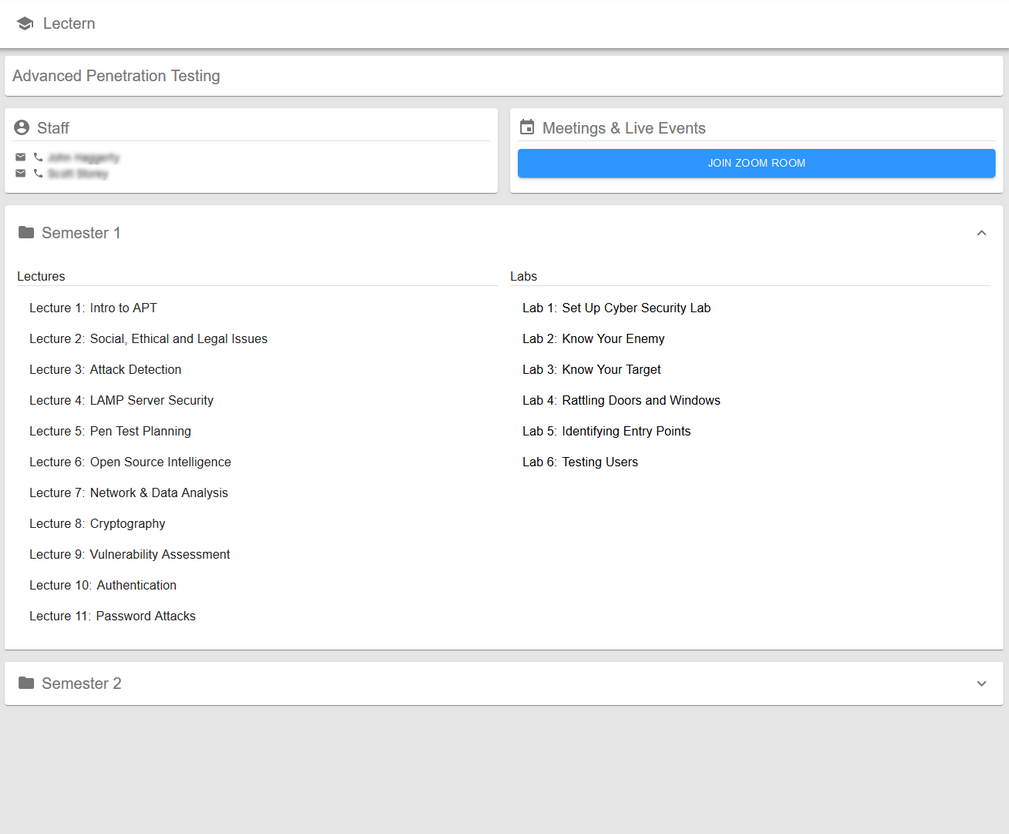Click the Lectern graduation cap logo
This screenshot has width=1009, height=834.
pyautogui.click(x=25, y=23)
